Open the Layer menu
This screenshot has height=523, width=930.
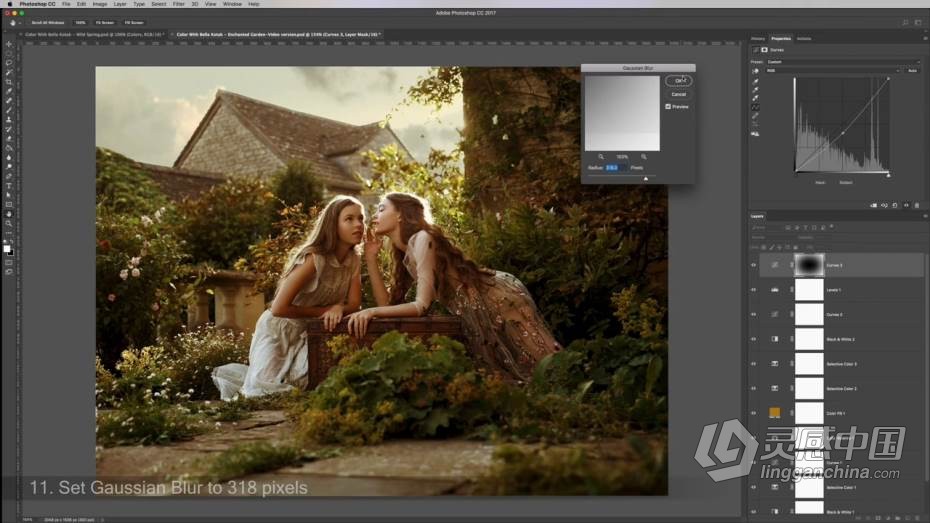point(120,4)
